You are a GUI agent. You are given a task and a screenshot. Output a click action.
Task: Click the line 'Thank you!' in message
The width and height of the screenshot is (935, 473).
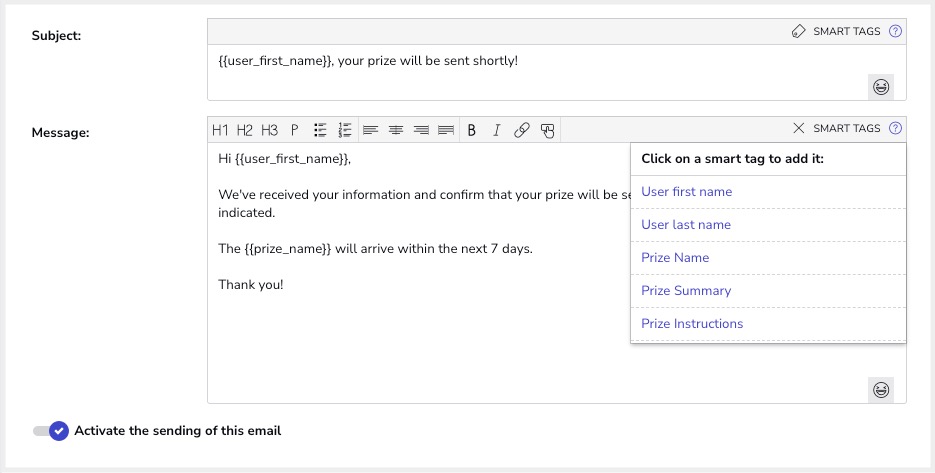pyautogui.click(x=251, y=285)
